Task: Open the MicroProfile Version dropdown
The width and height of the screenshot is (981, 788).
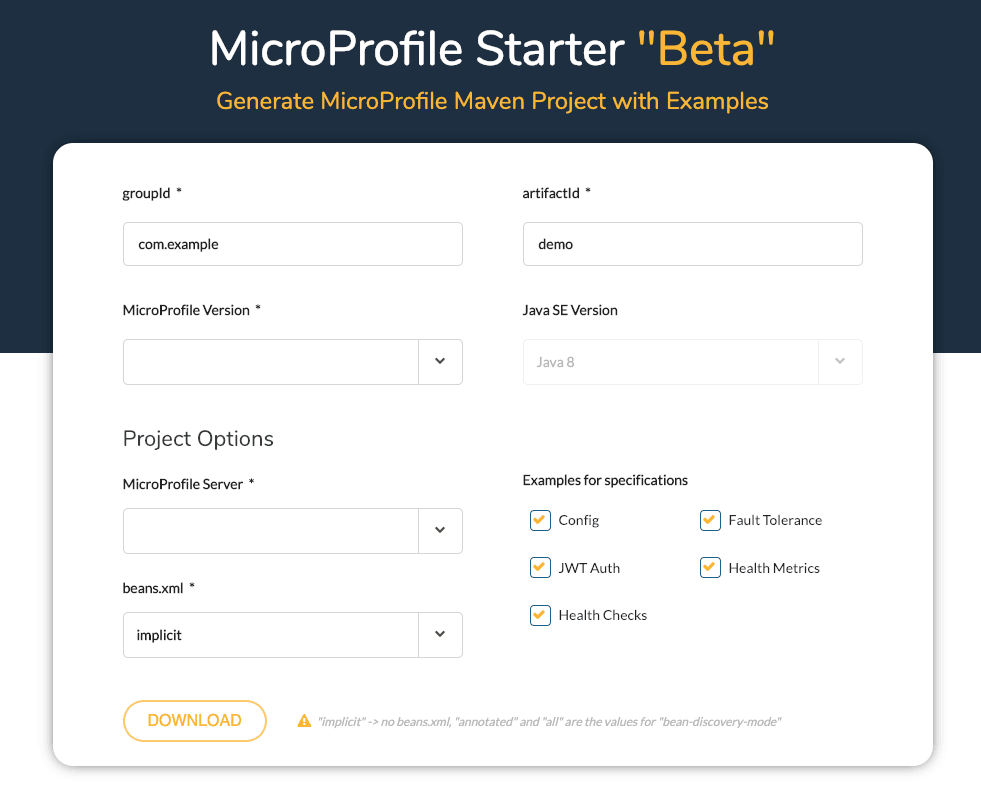Action: pyautogui.click(x=293, y=361)
